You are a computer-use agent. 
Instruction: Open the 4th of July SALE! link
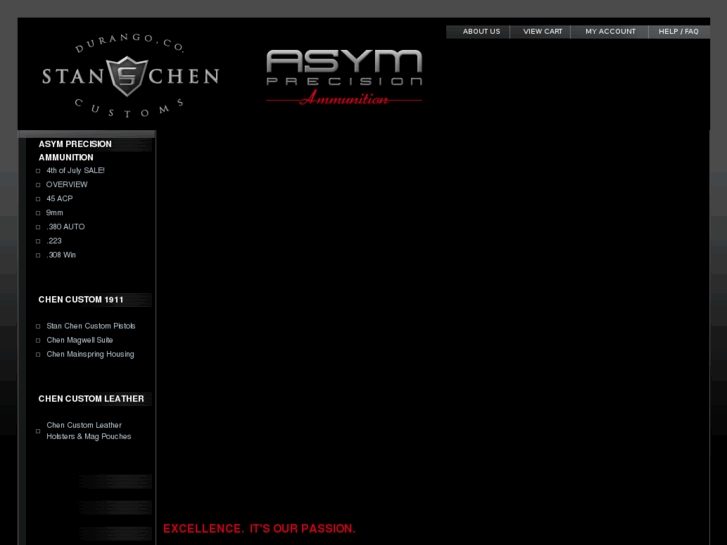[75, 171]
